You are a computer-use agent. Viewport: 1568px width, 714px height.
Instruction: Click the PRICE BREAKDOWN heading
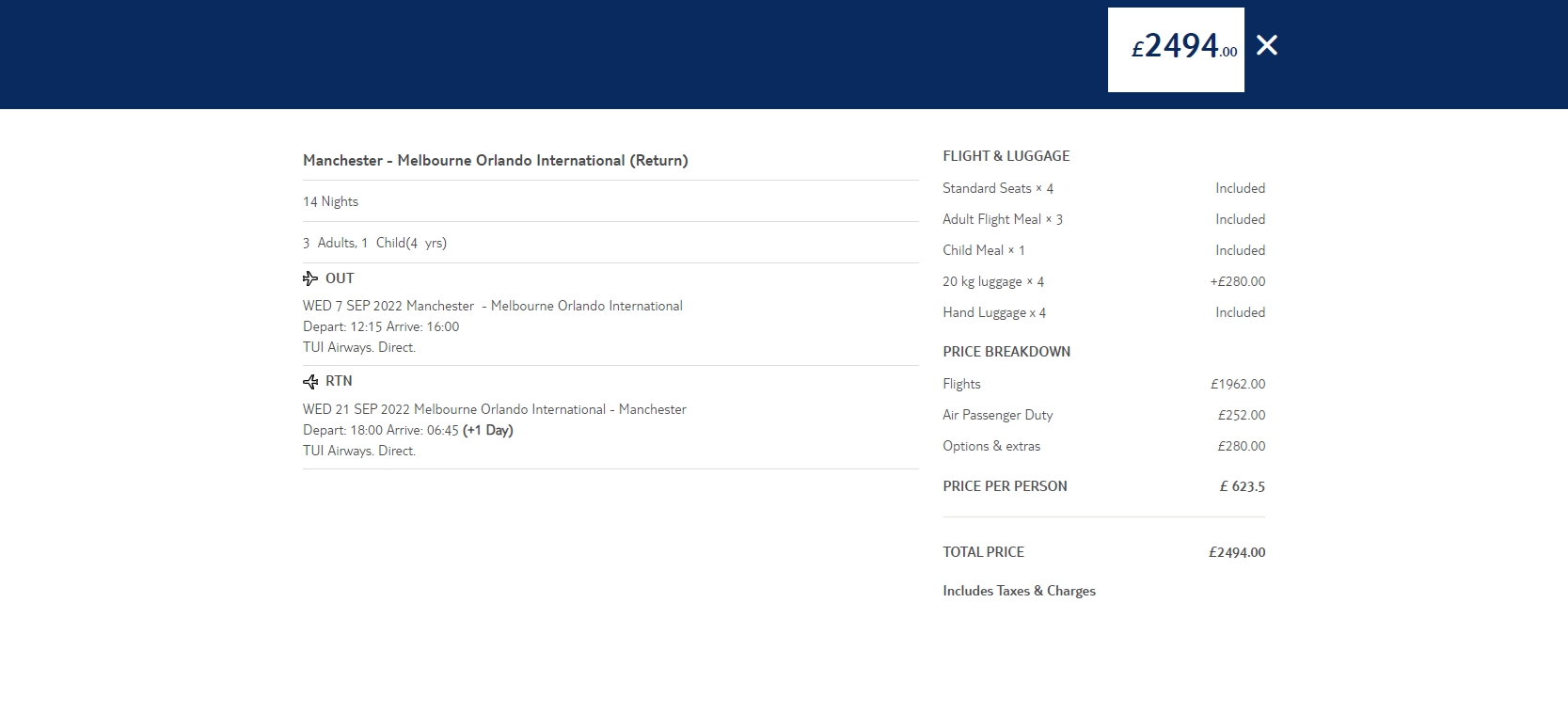click(1006, 352)
